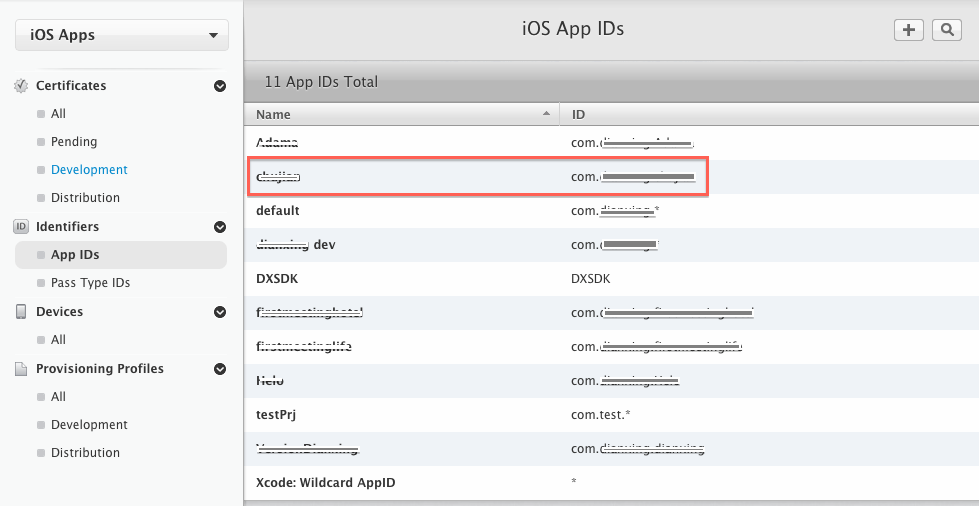Click Provisioning Profiles section heading

tap(100, 369)
